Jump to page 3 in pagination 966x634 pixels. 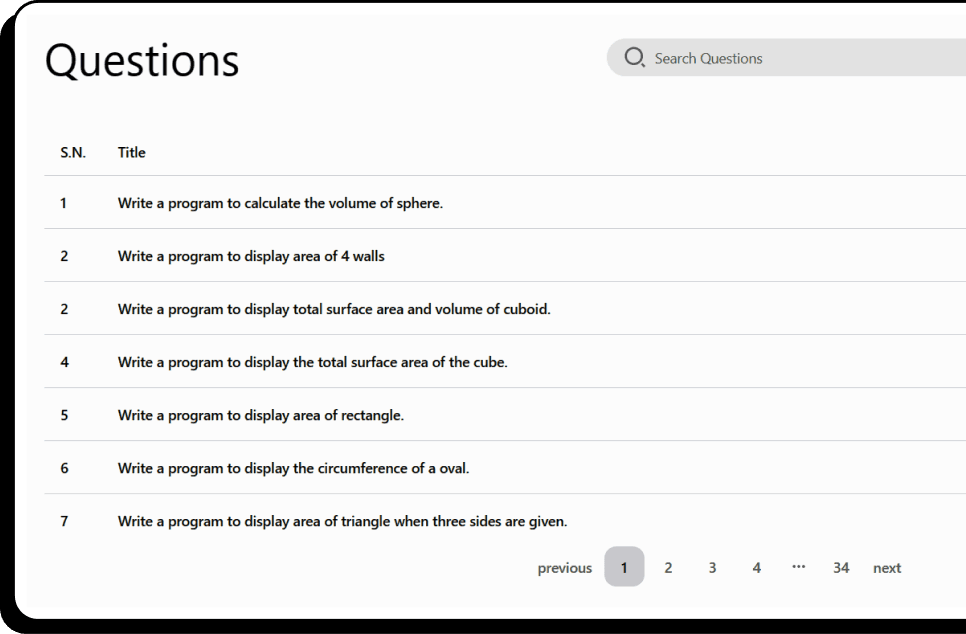pyautogui.click(x=712, y=567)
